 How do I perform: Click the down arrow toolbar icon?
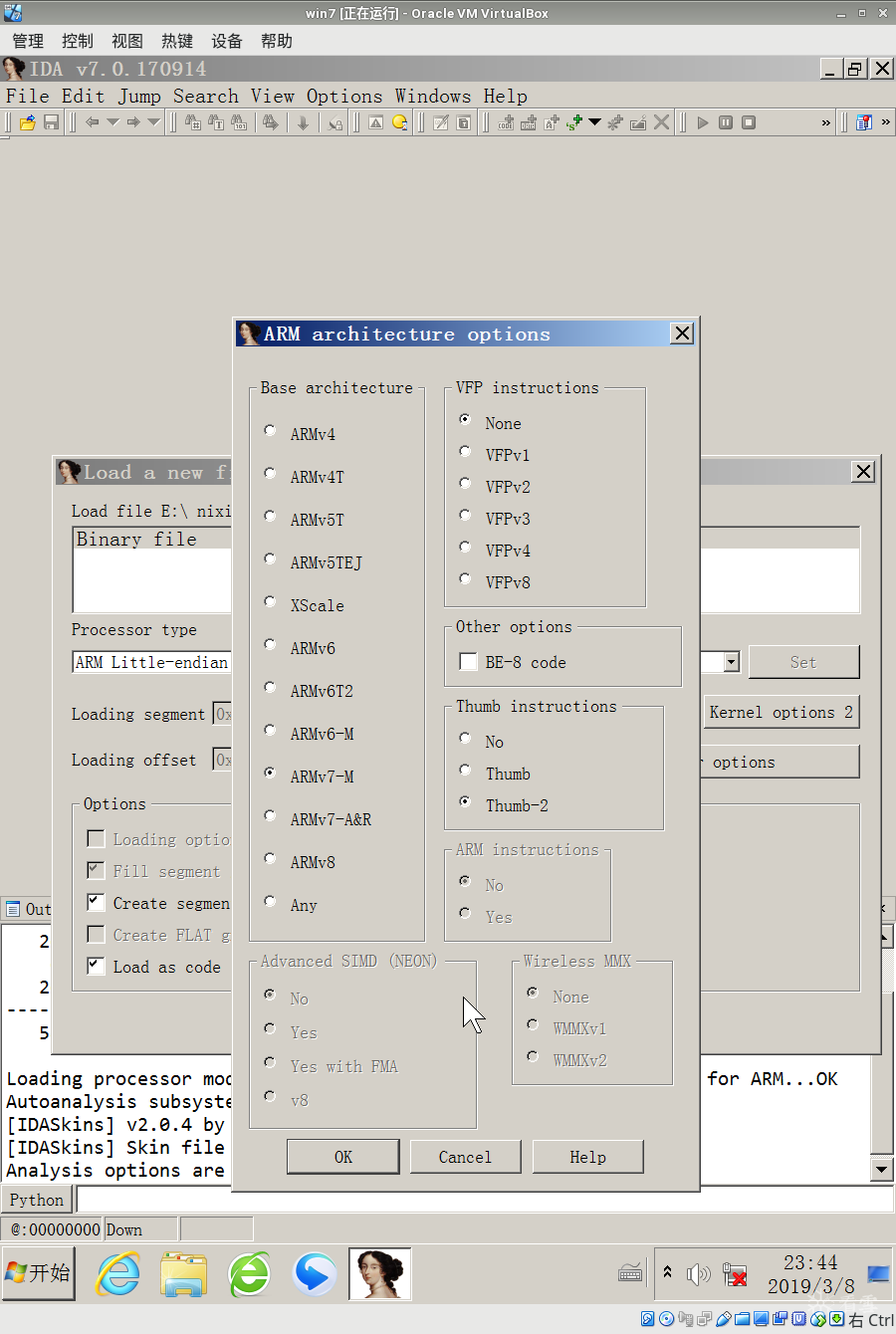pyautogui.click(x=303, y=122)
